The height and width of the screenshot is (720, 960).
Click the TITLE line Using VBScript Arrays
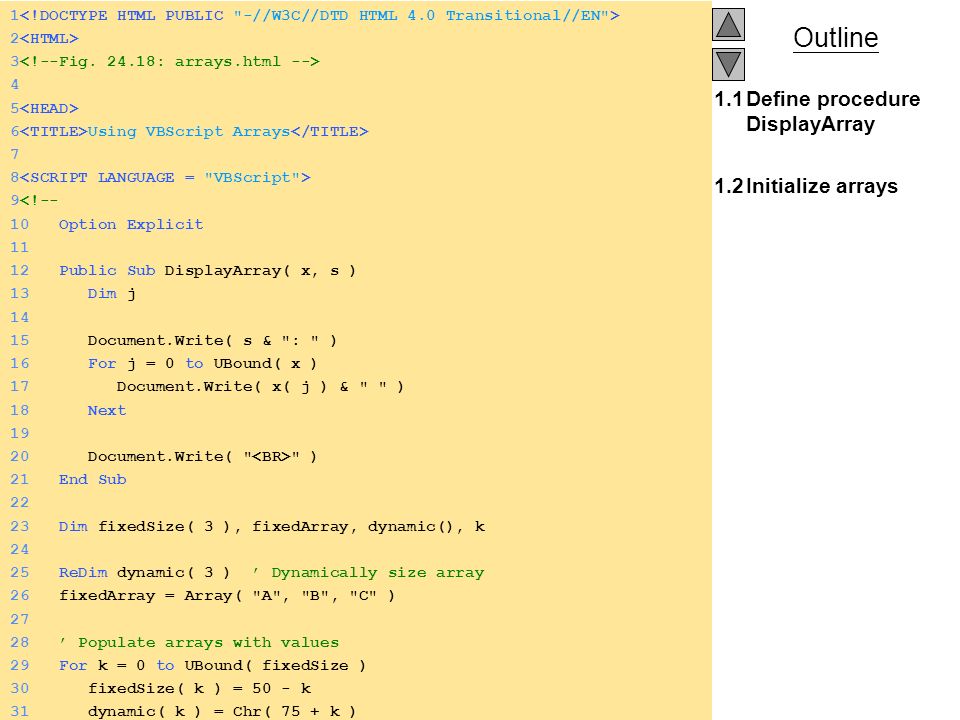click(x=194, y=132)
